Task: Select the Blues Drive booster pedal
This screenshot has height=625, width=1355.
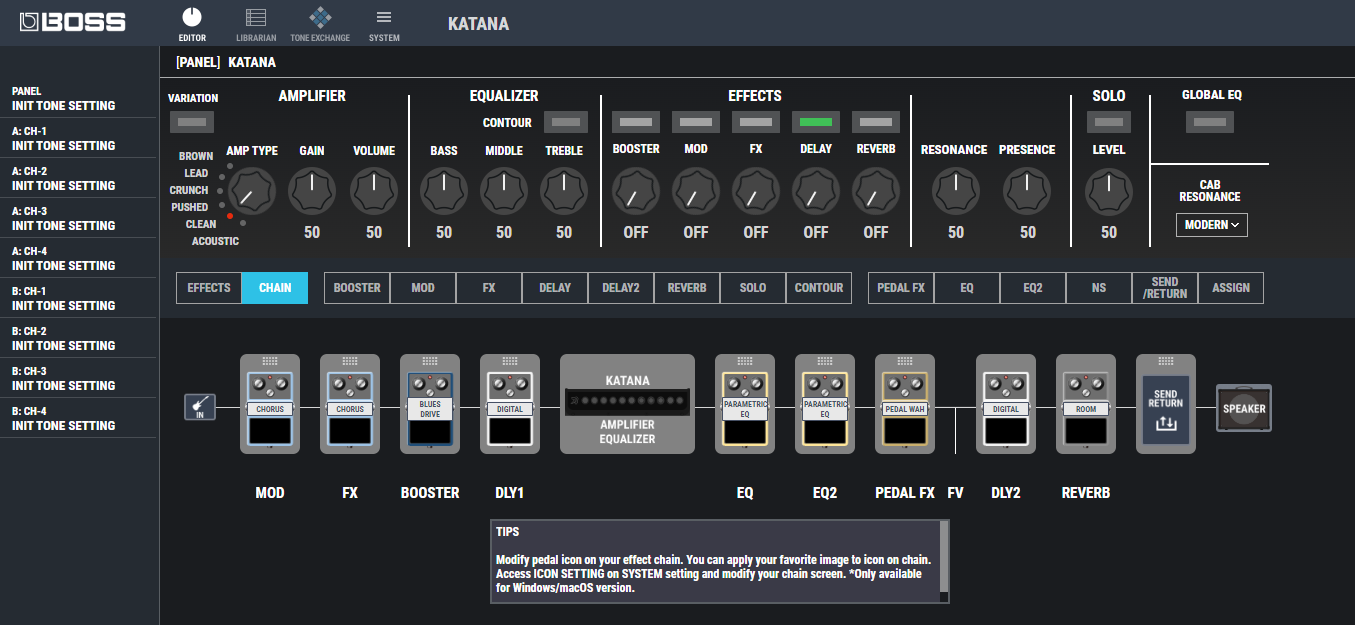Action: pos(430,404)
